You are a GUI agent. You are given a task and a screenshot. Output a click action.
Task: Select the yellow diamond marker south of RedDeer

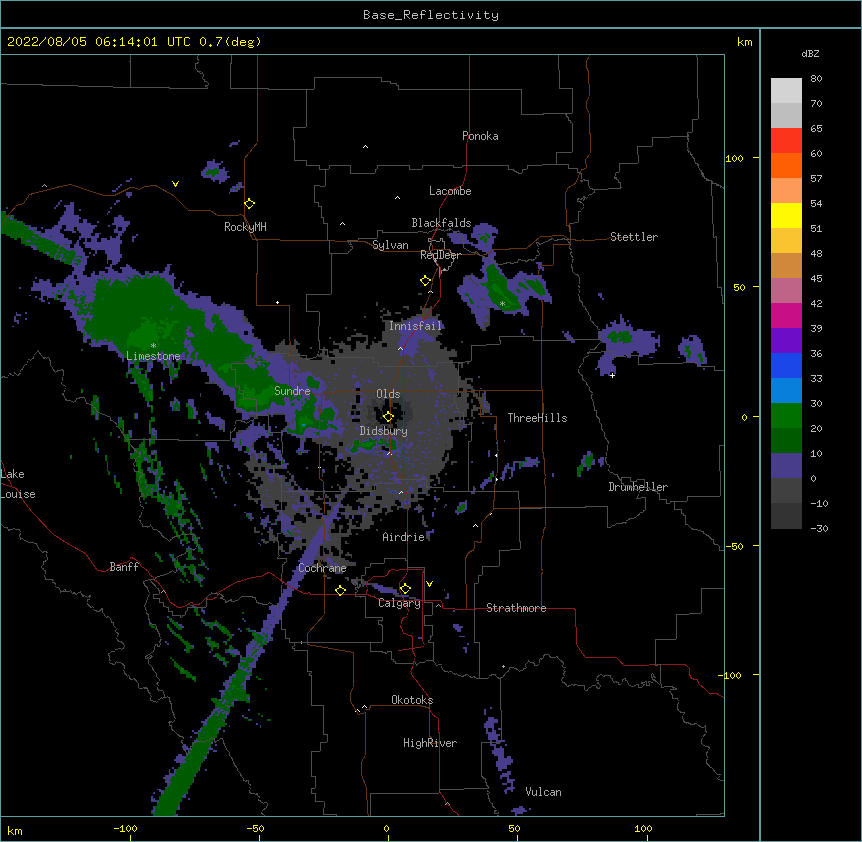click(425, 281)
